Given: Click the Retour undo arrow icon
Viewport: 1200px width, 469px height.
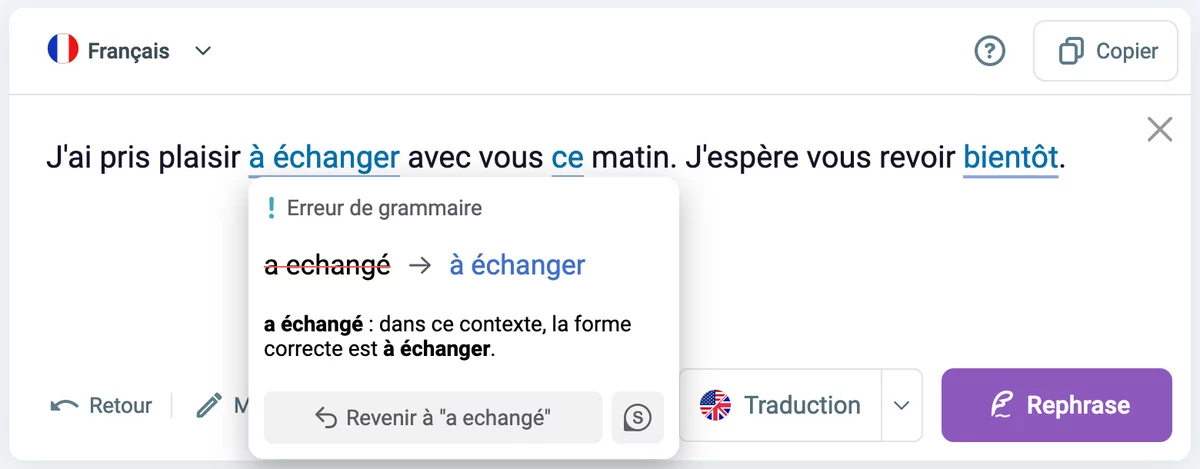Looking at the screenshot, I should point(65,405).
